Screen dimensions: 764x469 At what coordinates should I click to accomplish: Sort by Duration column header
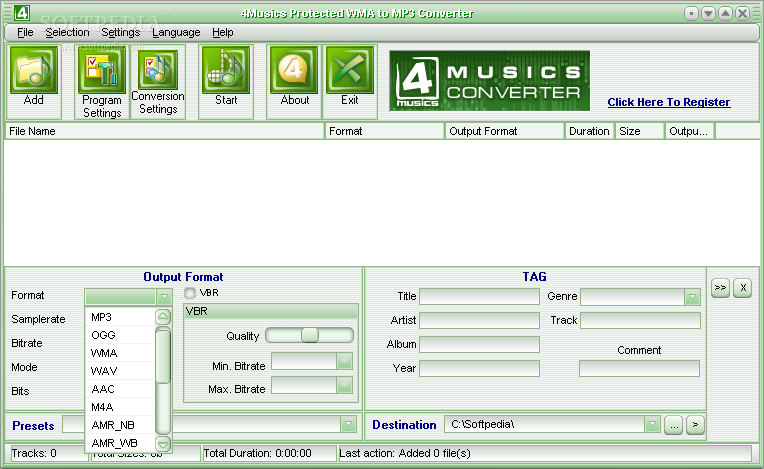(x=589, y=131)
